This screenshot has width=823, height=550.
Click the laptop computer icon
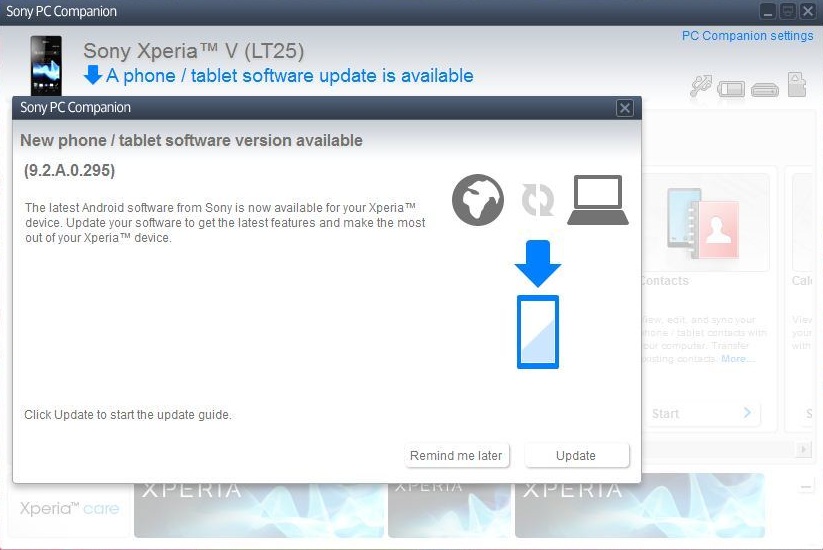[x=597, y=200]
